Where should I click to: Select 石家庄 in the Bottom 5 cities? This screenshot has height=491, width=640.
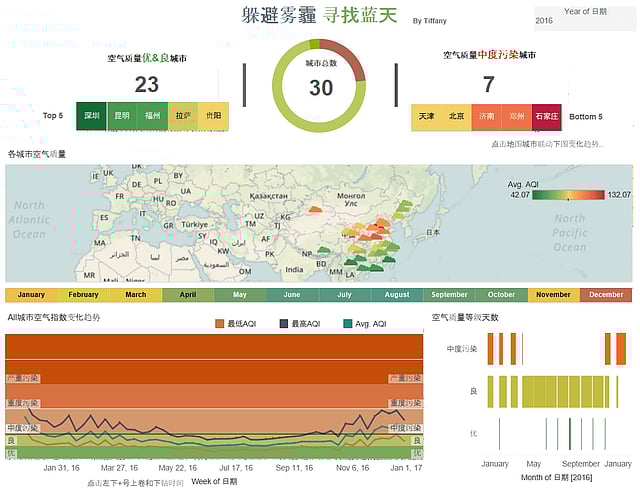(547, 116)
